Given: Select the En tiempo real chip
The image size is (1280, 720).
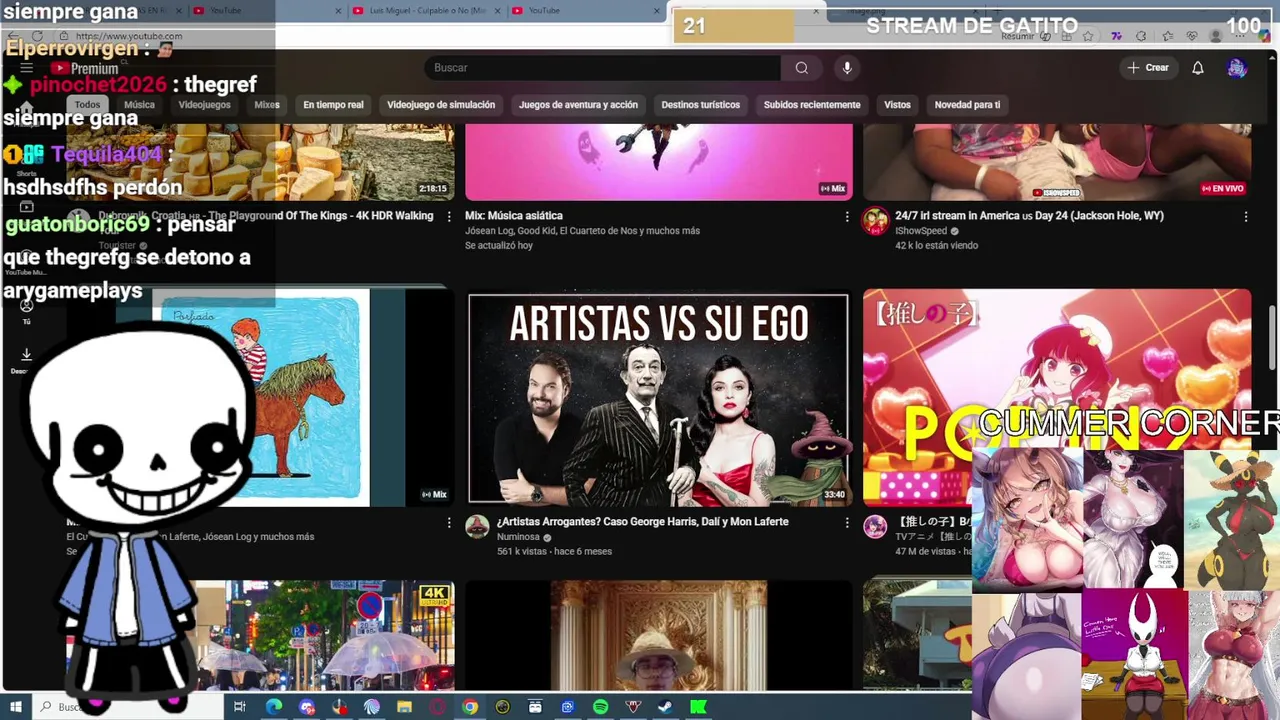Looking at the screenshot, I should point(333,105).
